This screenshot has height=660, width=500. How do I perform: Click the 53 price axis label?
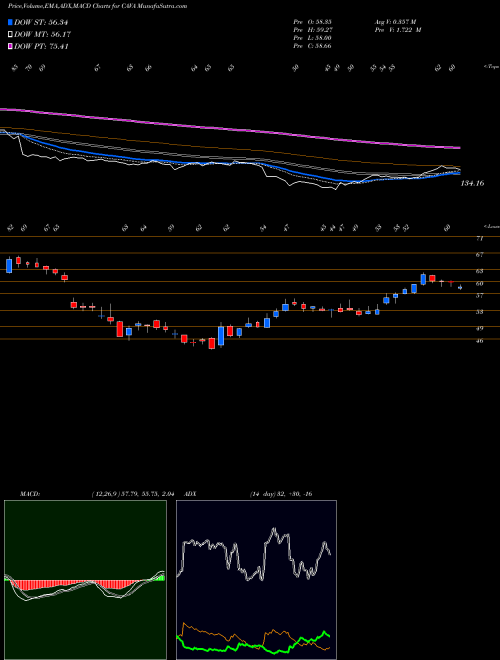point(479,312)
